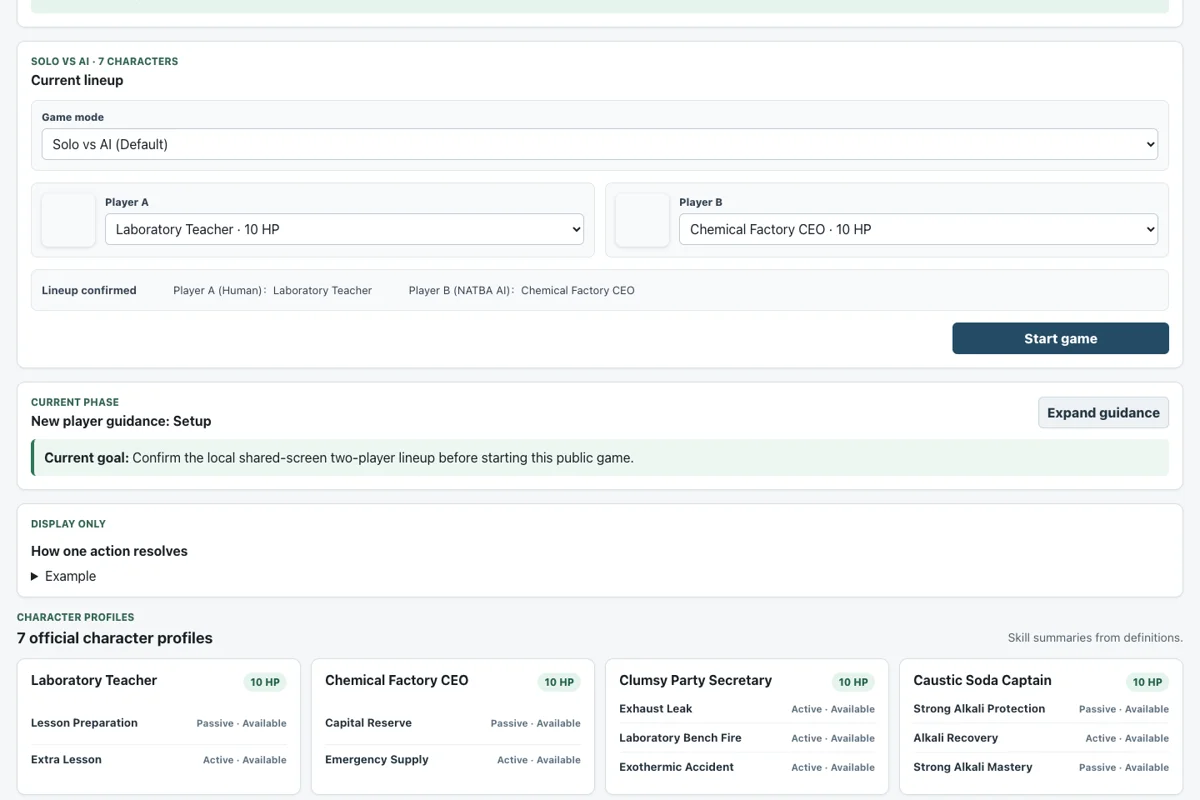Click the New player guidance: Setup heading
This screenshot has height=800, width=1200.
tap(121, 421)
